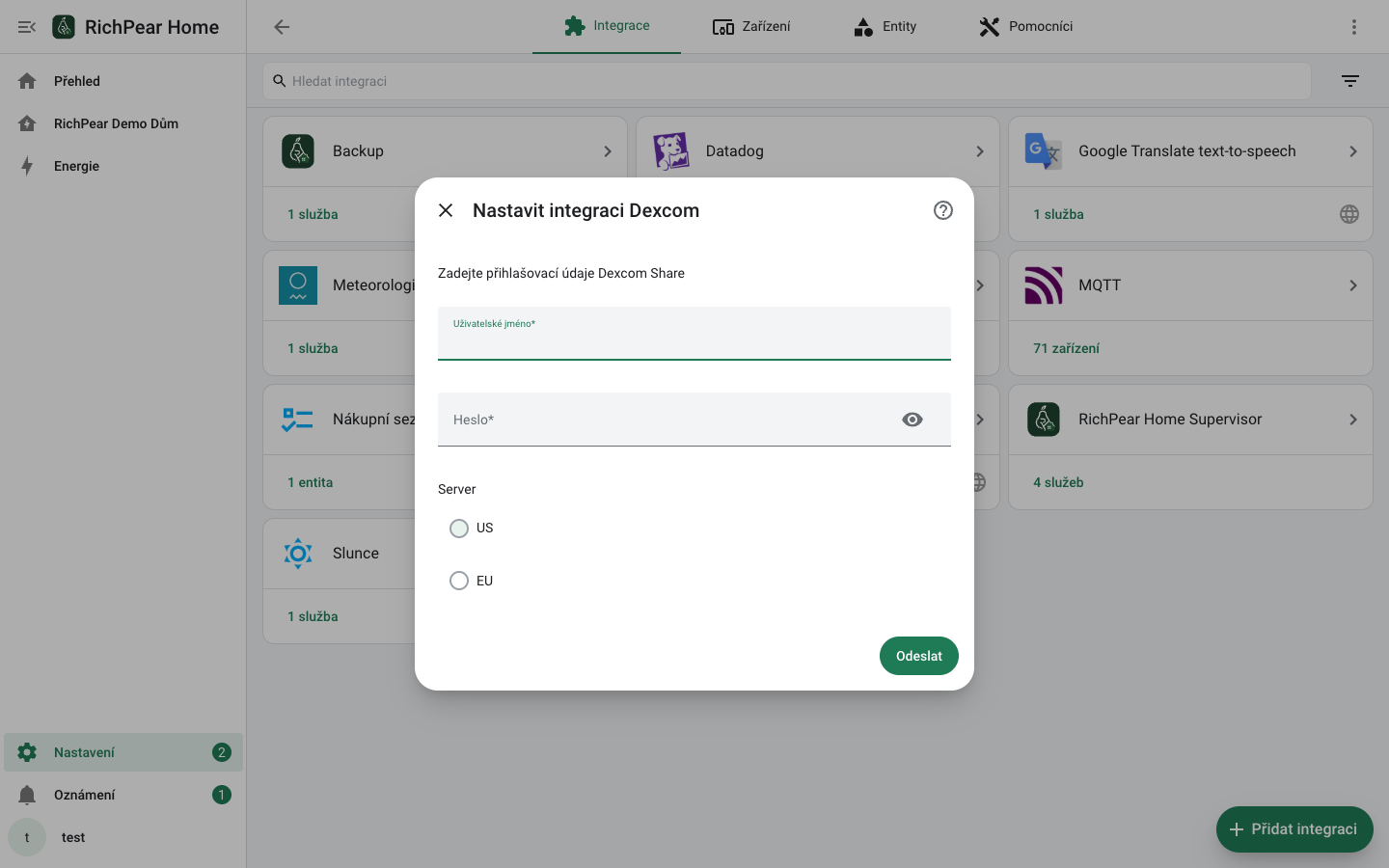Screen dimensions: 1389x868
Task: Click the Backup integration icon
Action: point(298,151)
